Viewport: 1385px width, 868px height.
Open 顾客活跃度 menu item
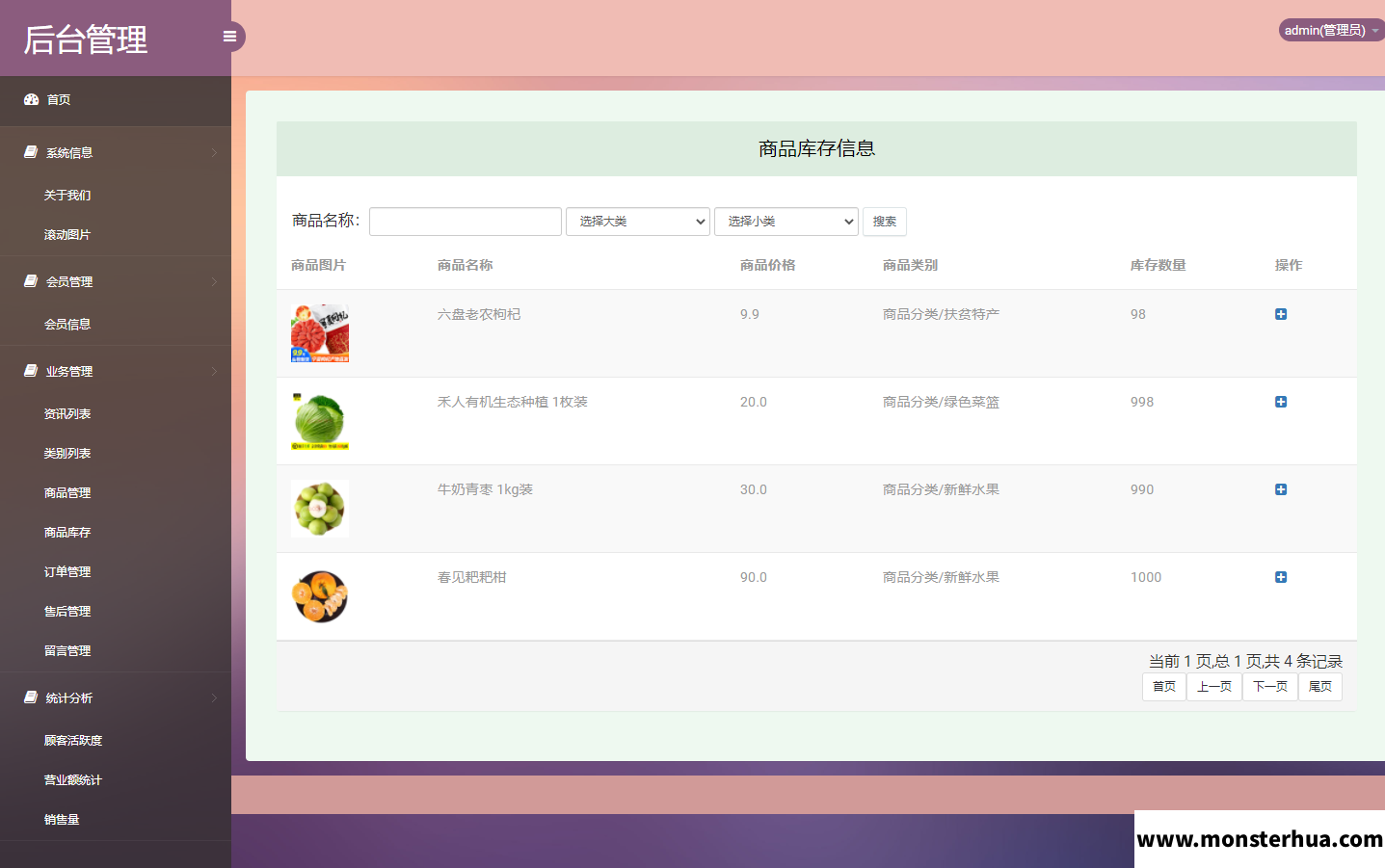[73, 740]
